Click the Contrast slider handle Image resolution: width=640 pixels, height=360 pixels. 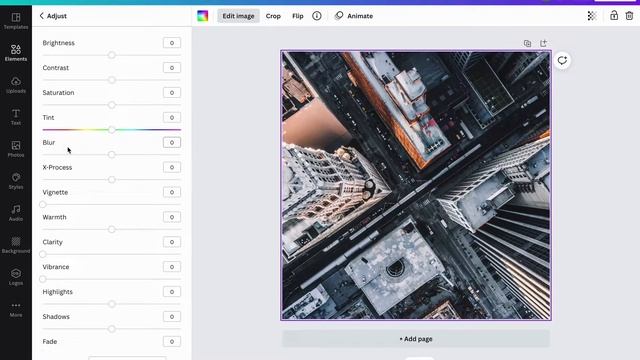pyautogui.click(x=111, y=80)
